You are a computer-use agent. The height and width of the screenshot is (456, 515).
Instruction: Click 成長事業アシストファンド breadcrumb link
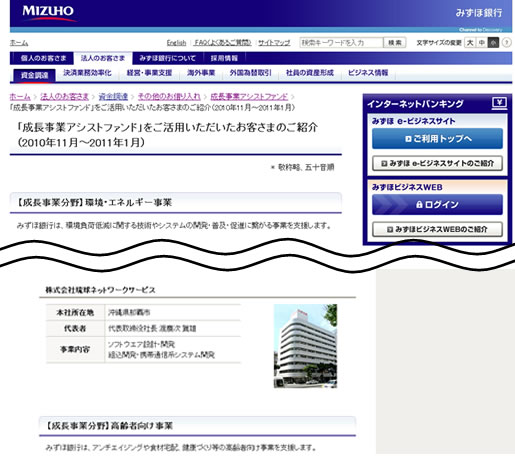pos(249,97)
